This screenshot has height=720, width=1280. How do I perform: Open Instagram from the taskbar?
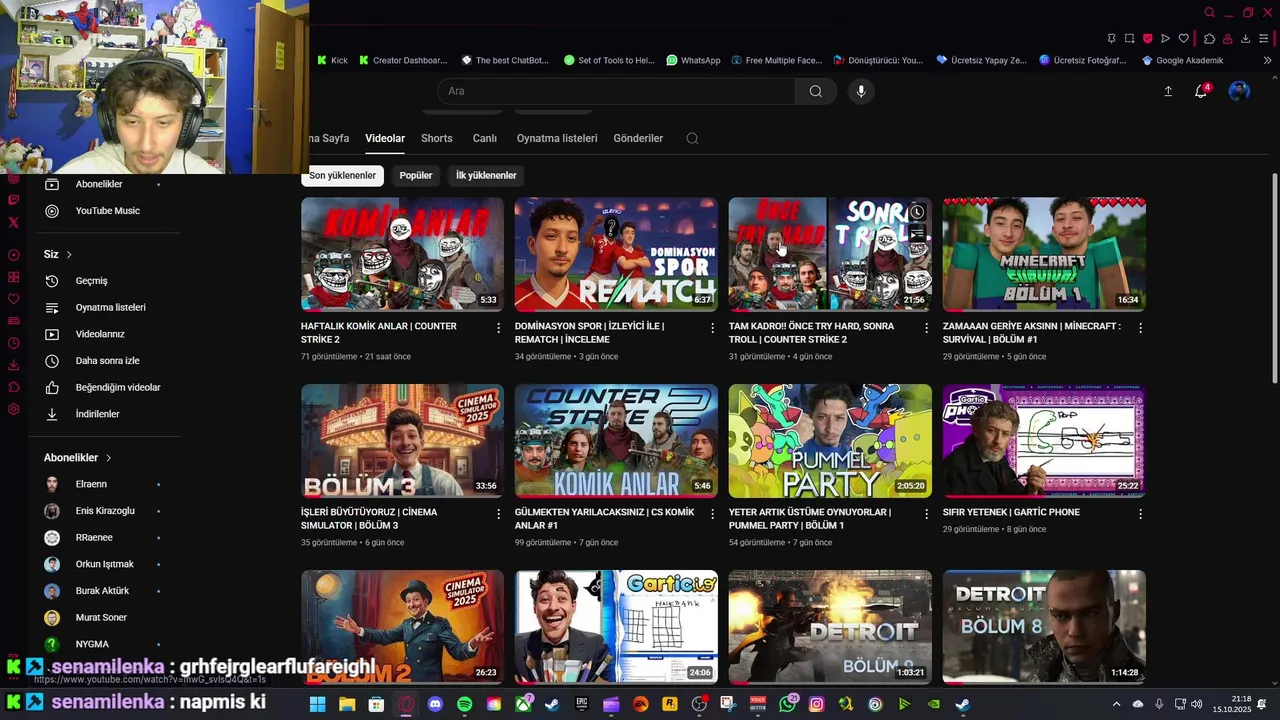coord(816,704)
